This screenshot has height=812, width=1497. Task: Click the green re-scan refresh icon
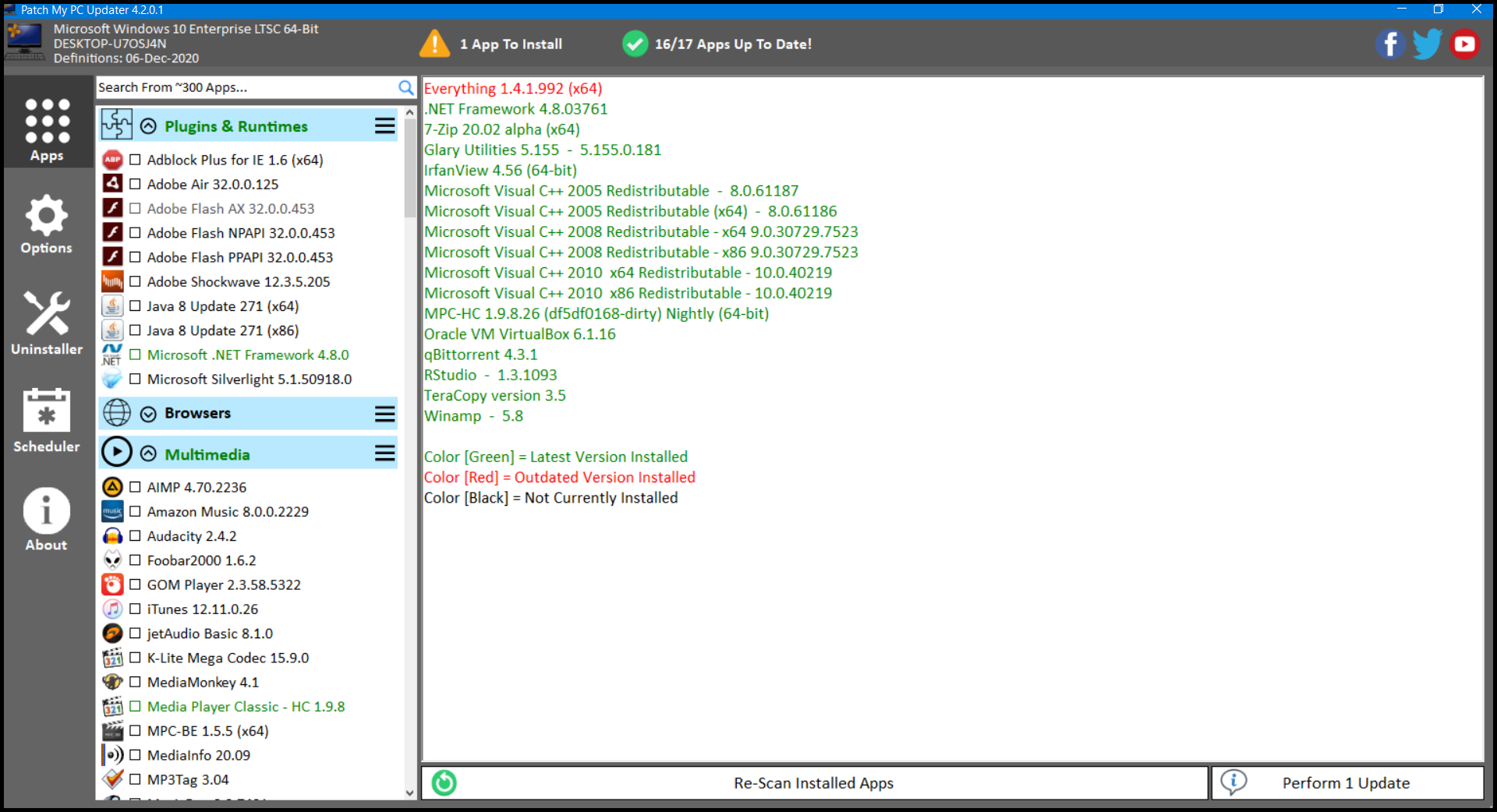click(444, 782)
